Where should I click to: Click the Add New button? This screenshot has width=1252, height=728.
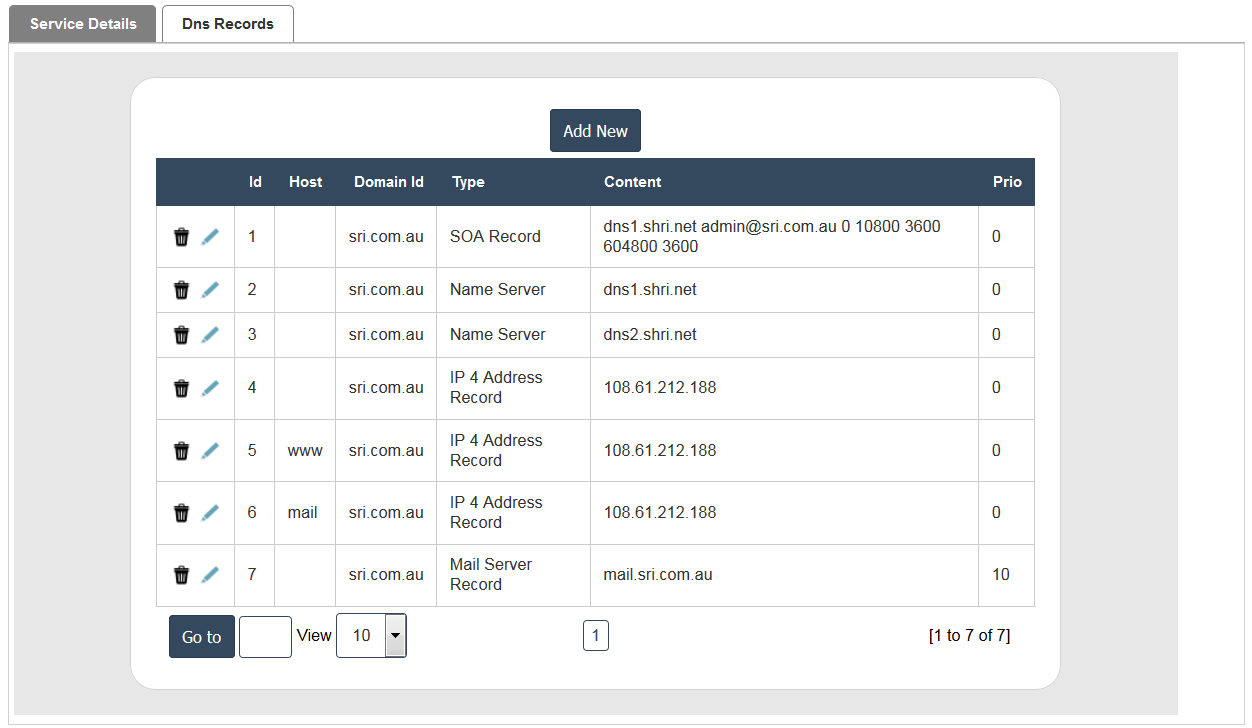click(x=595, y=131)
